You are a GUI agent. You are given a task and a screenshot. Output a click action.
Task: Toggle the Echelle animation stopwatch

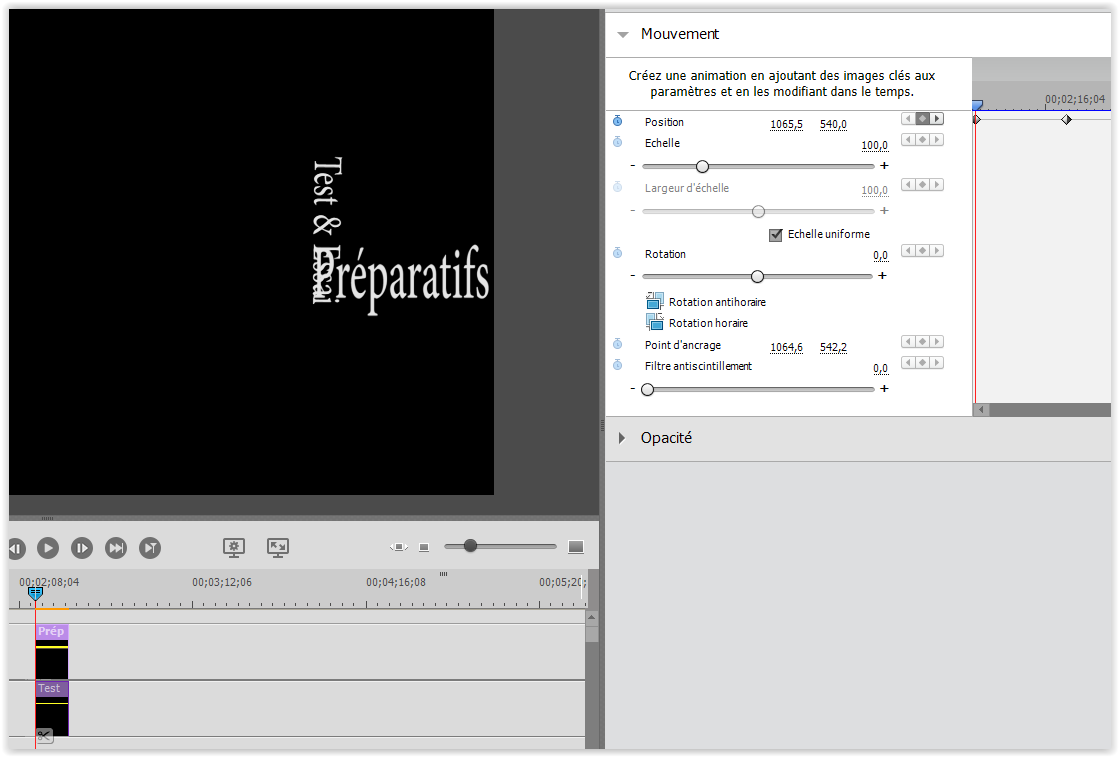618,143
